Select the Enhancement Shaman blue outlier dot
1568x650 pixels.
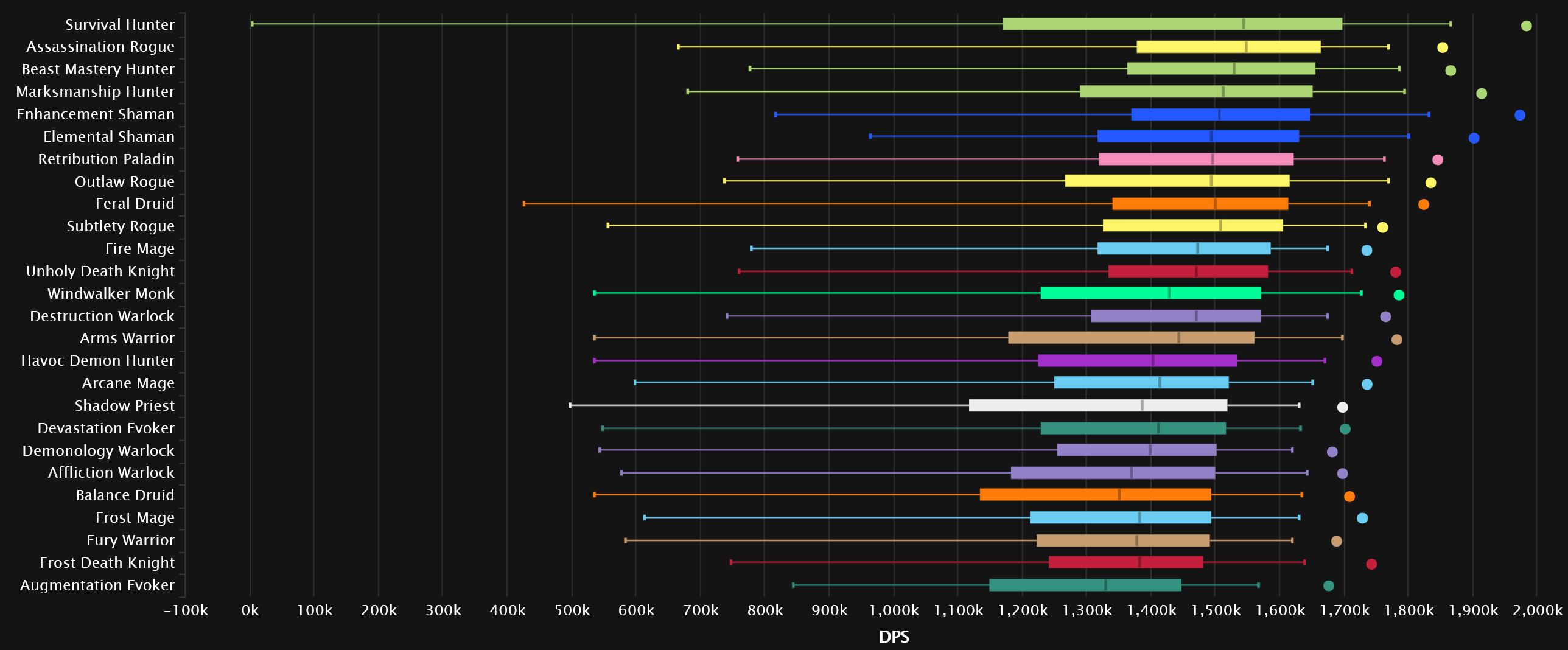[1520, 115]
